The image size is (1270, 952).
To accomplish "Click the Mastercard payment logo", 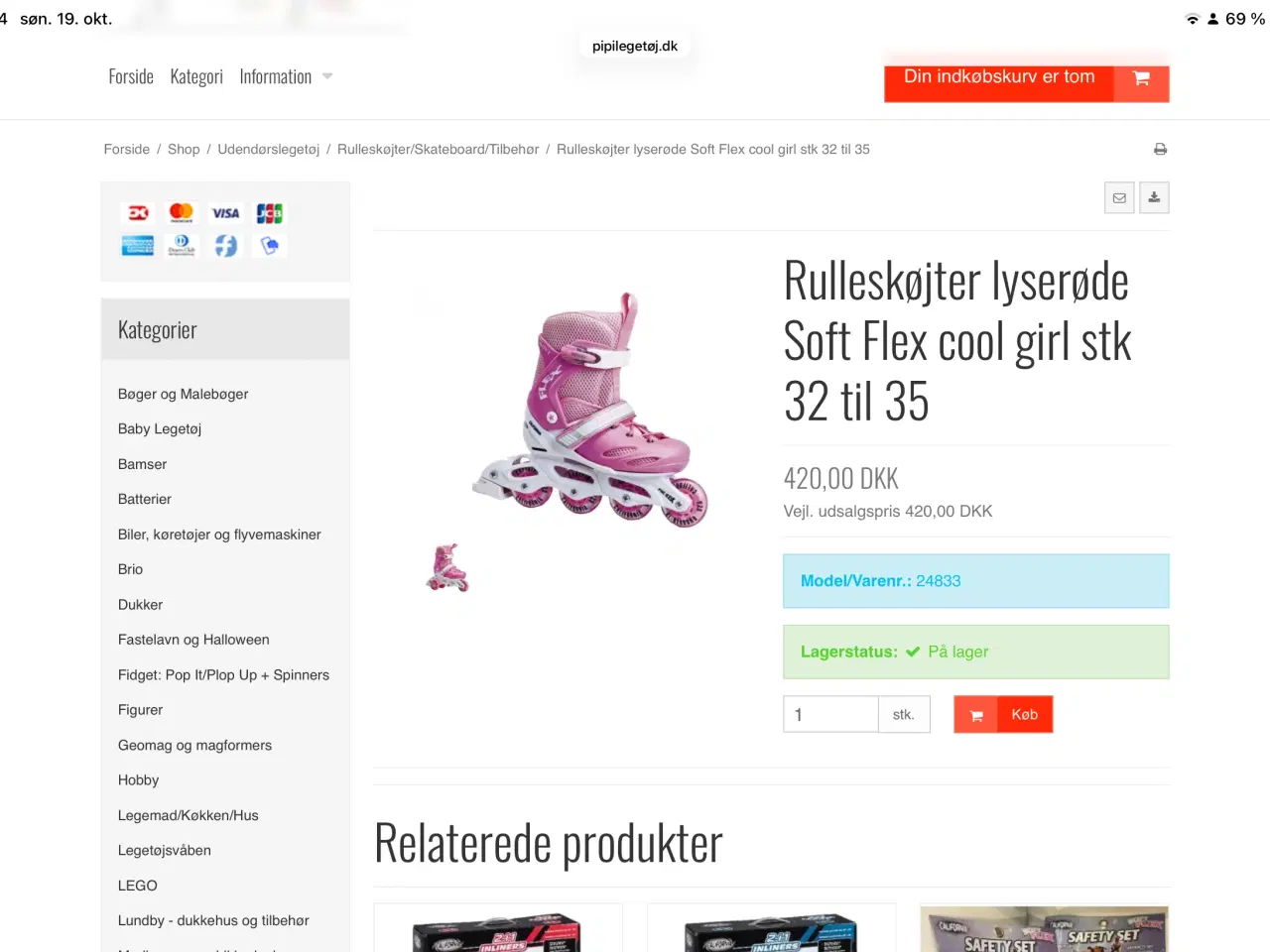I will (182, 213).
